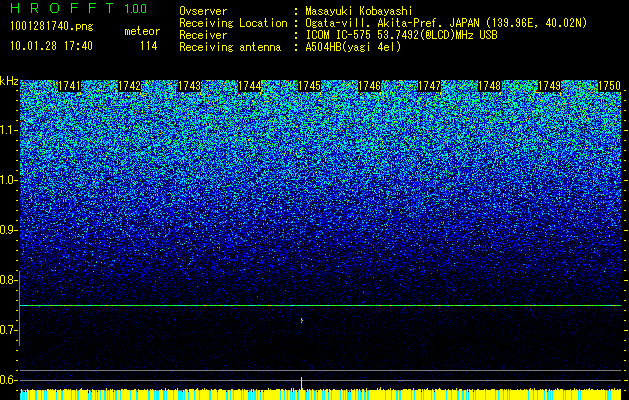Click the gray vertical range bar beside 0.8
The image size is (629, 400).
[20, 308]
